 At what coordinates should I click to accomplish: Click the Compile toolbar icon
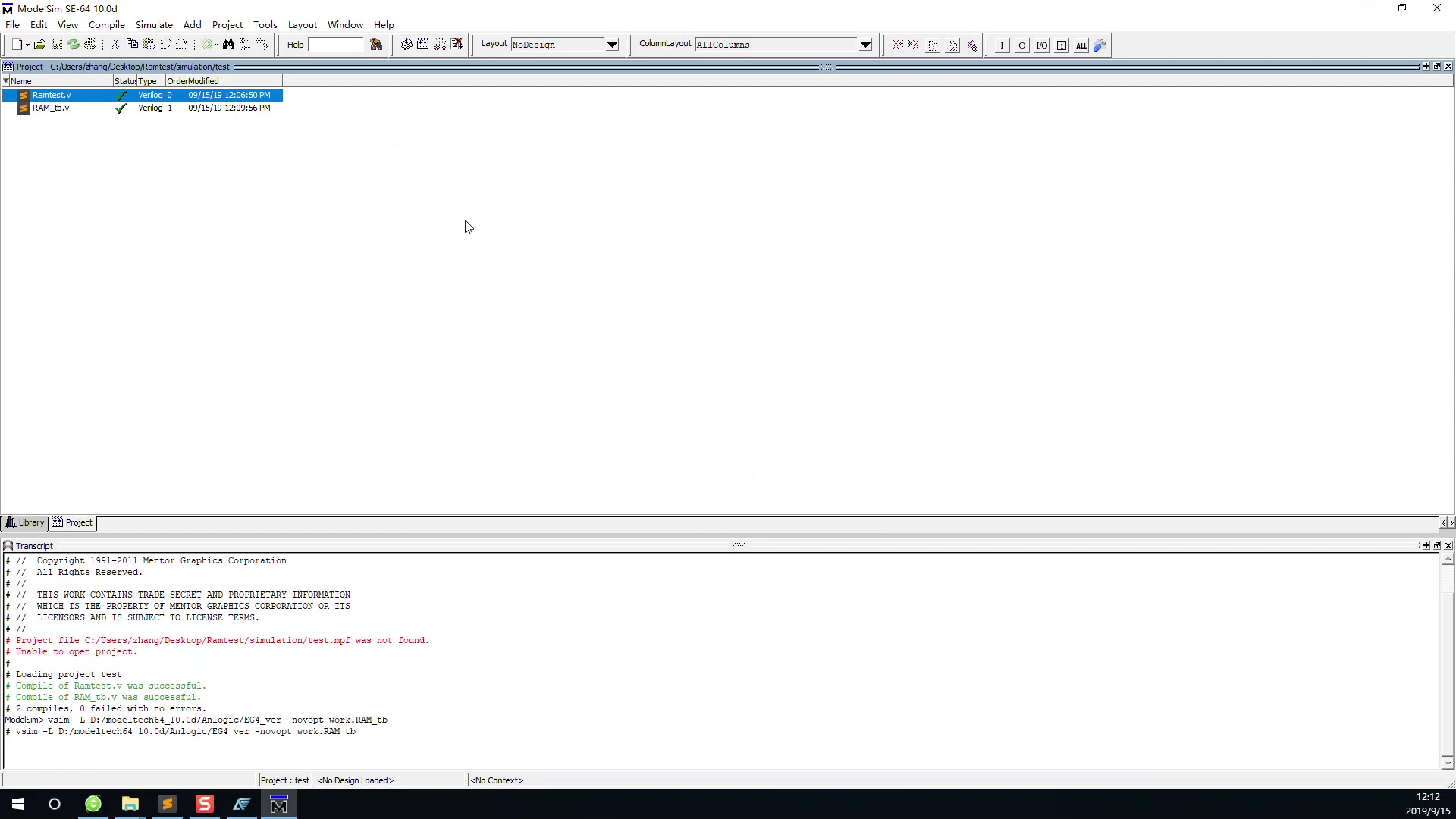pyautogui.click(x=406, y=45)
